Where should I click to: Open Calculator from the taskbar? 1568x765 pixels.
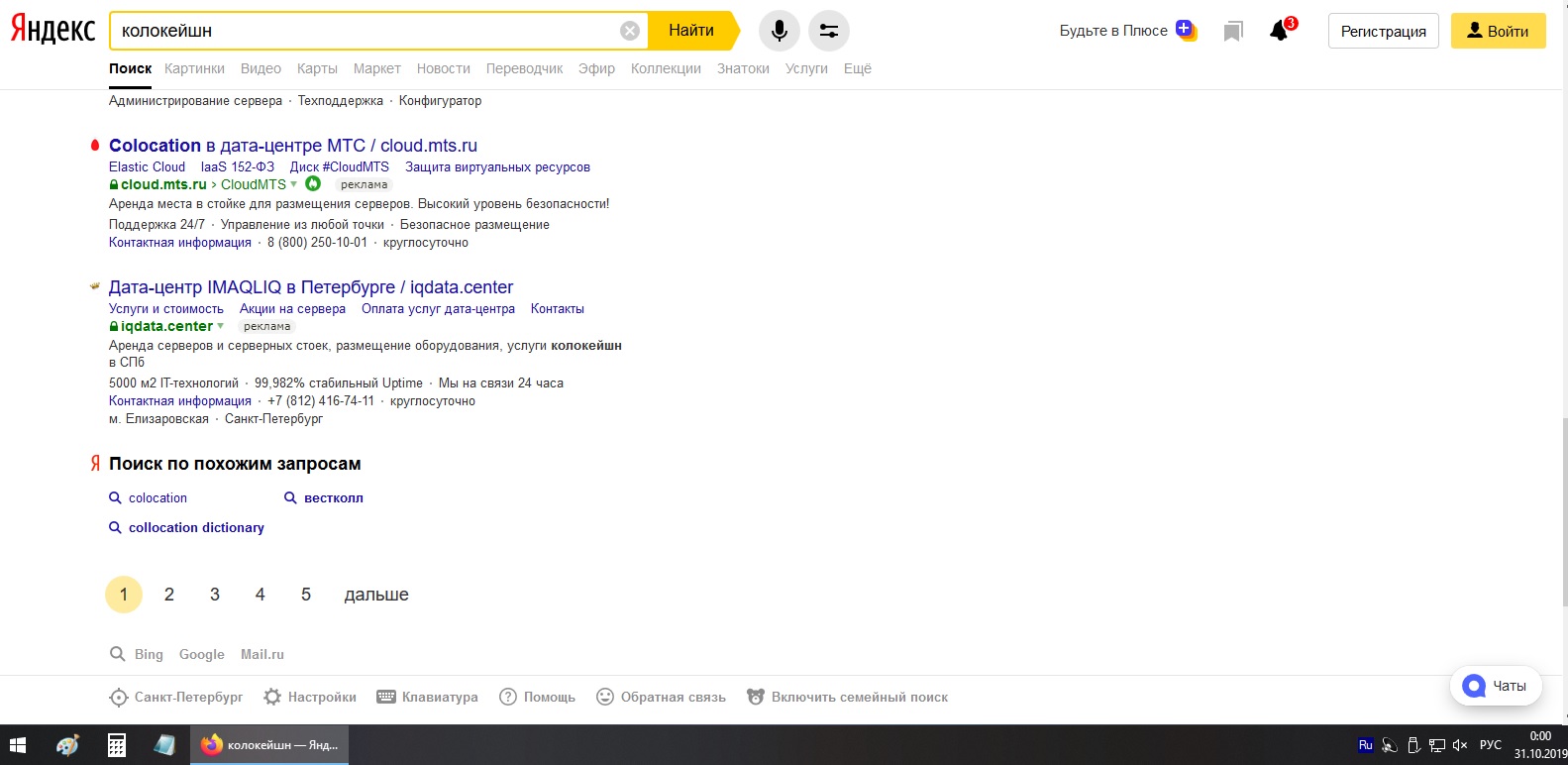click(116, 745)
